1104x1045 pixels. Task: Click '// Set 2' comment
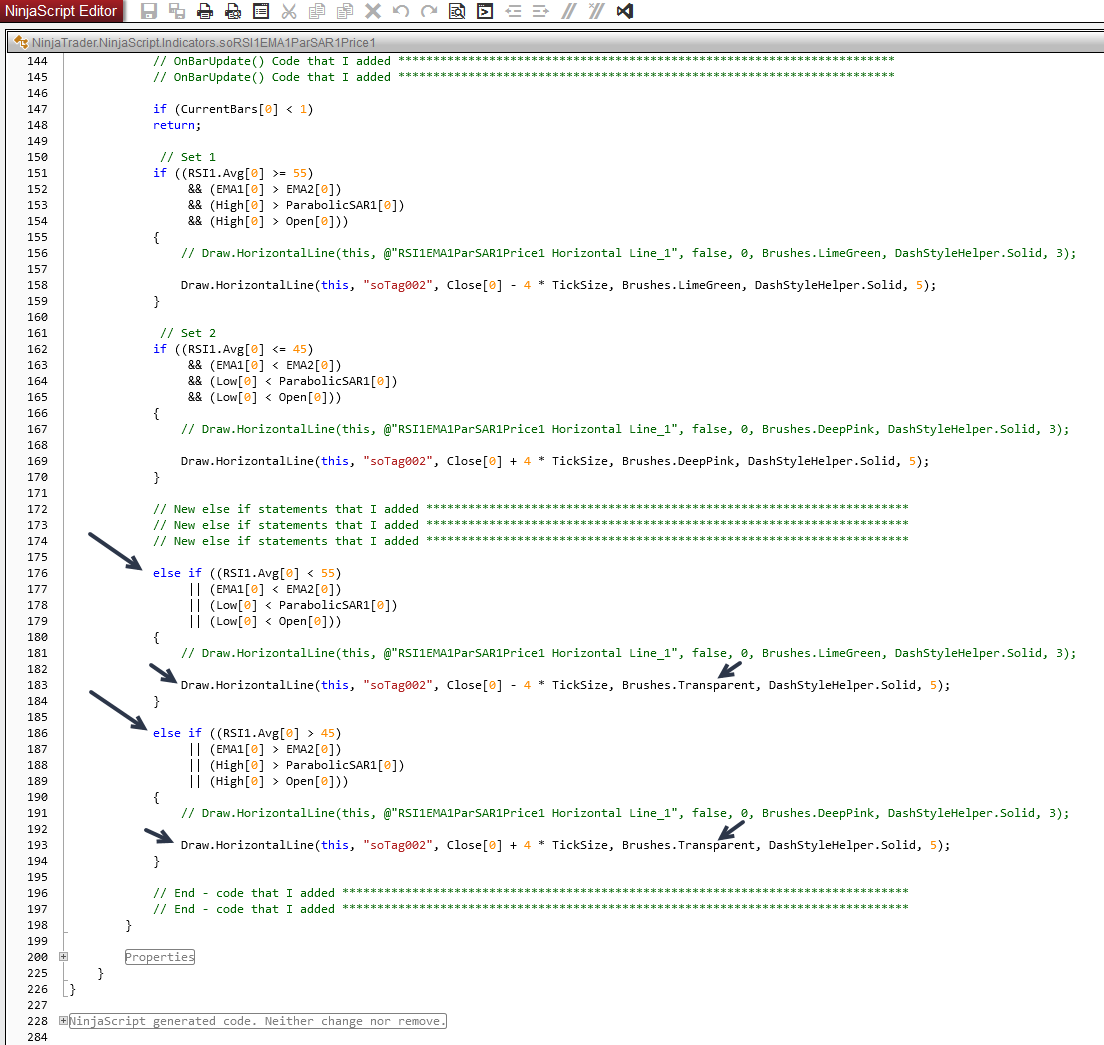click(x=188, y=333)
